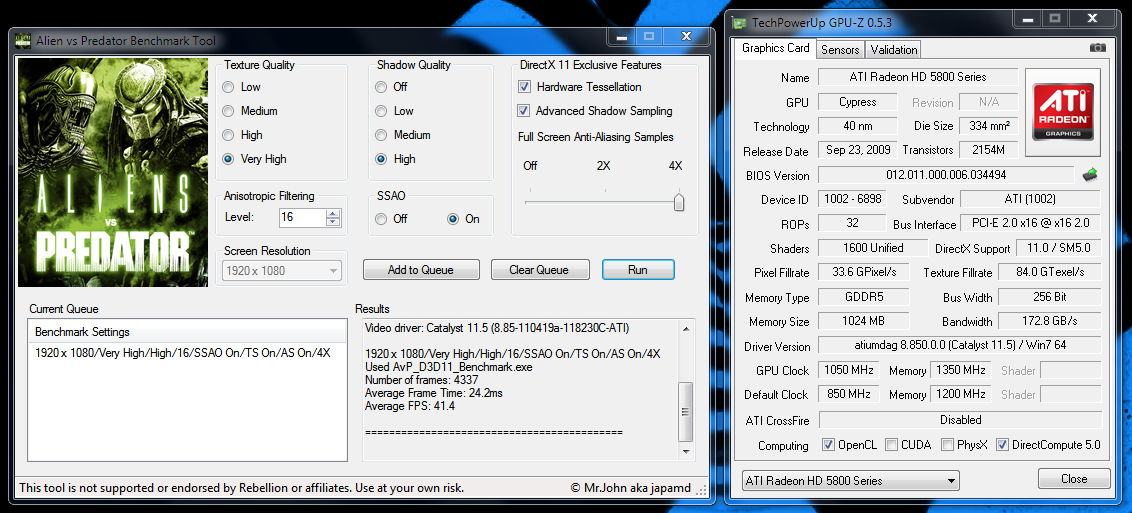The height and width of the screenshot is (513, 1132).
Task: Click the Results scroll down arrow
Action: (687, 452)
